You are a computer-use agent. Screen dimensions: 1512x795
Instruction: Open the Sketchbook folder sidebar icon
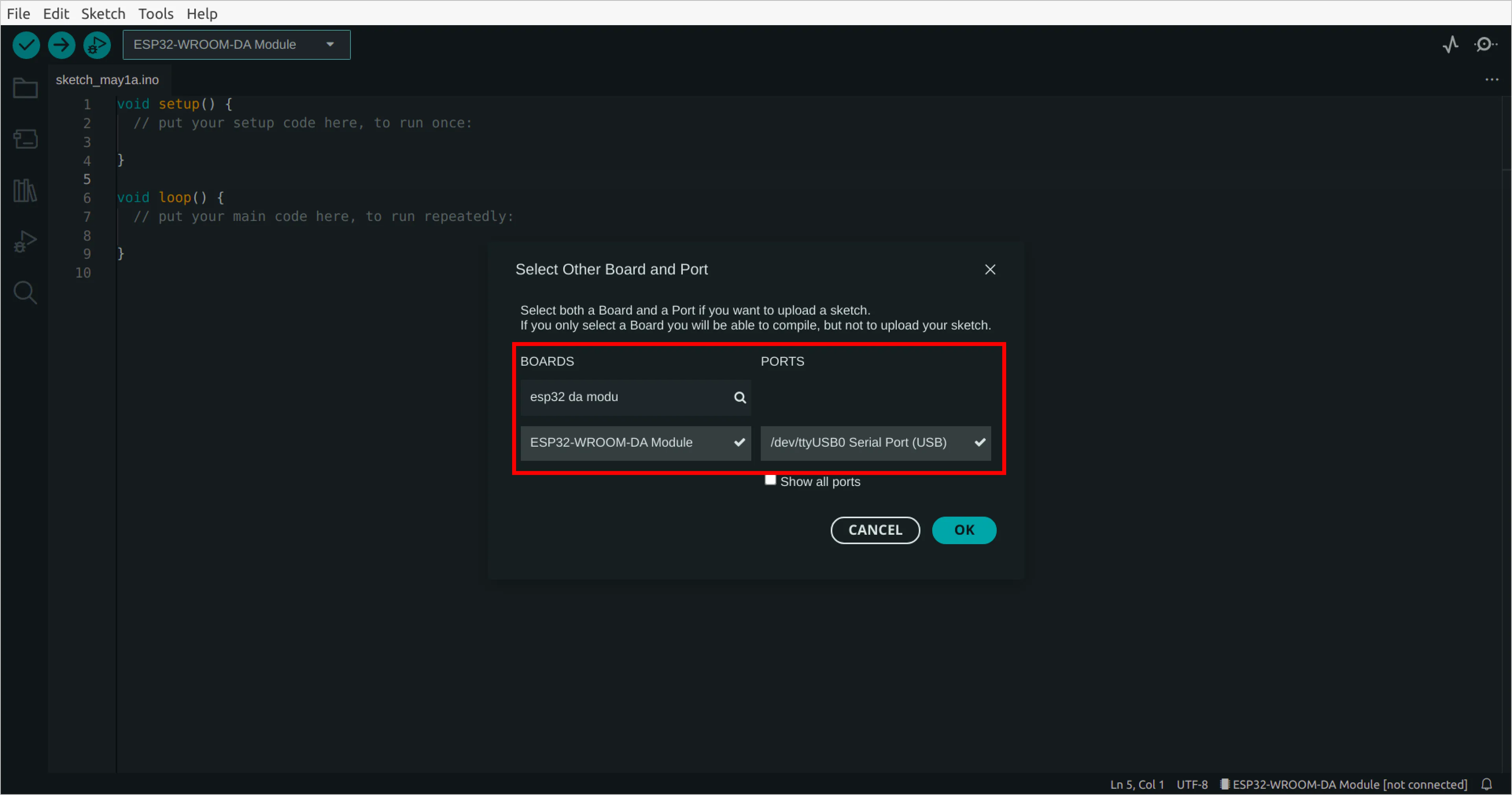pos(25,88)
